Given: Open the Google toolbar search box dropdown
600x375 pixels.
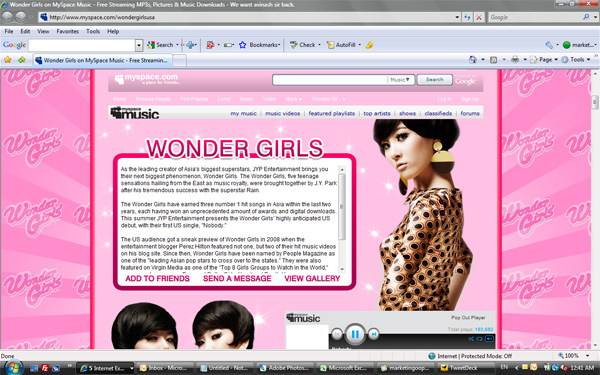Looking at the screenshot, I should point(139,45).
